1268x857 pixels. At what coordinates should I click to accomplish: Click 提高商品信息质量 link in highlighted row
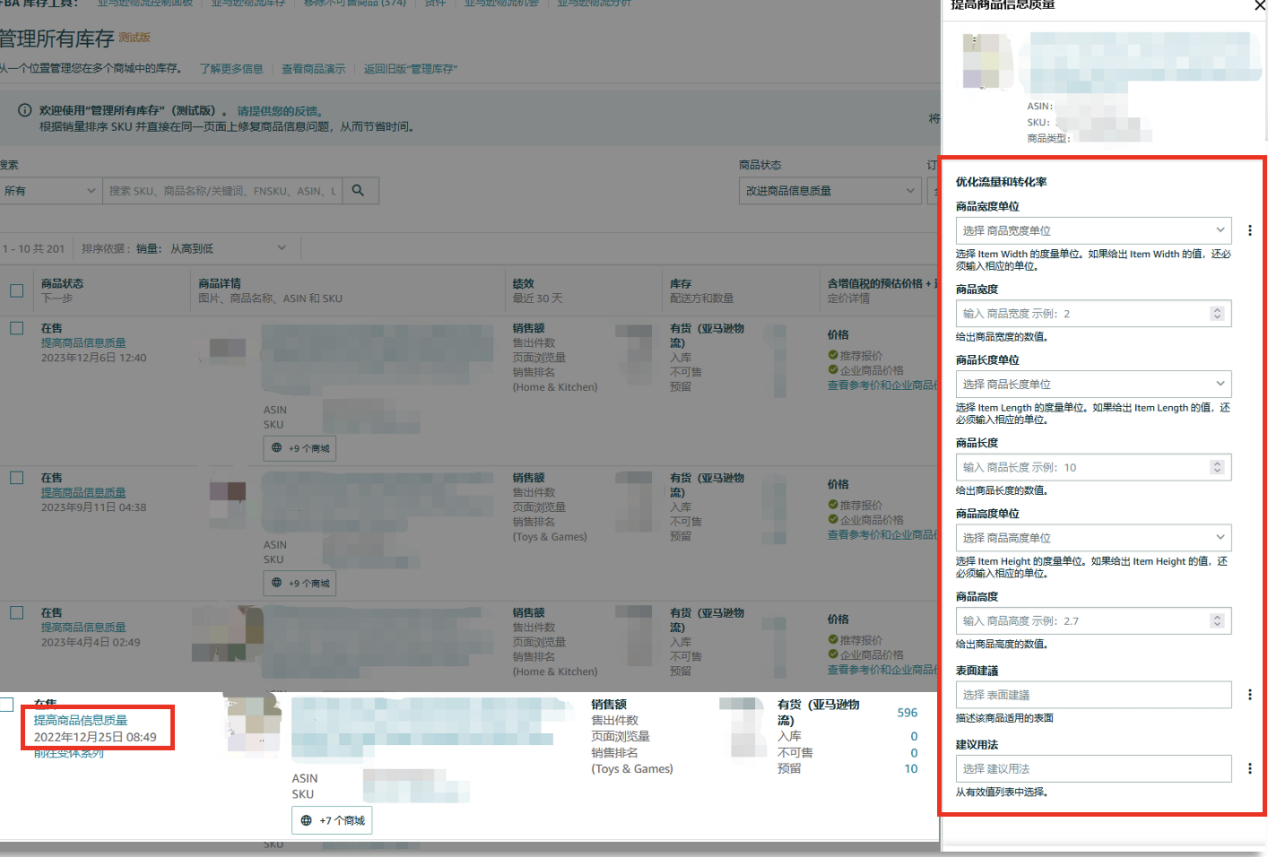pos(81,720)
